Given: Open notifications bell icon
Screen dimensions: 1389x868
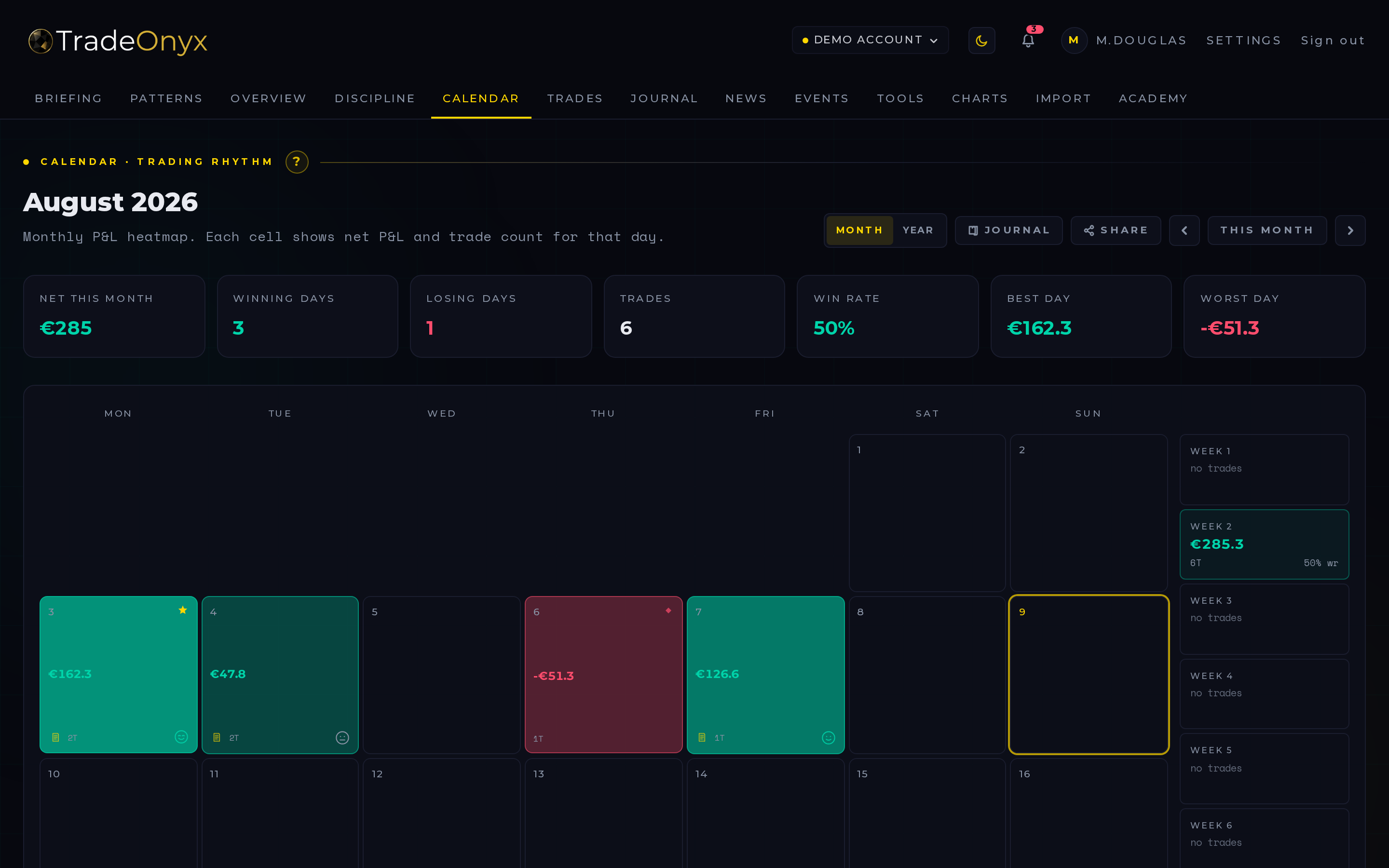Looking at the screenshot, I should pyautogui.click(x=1028, y=40).
